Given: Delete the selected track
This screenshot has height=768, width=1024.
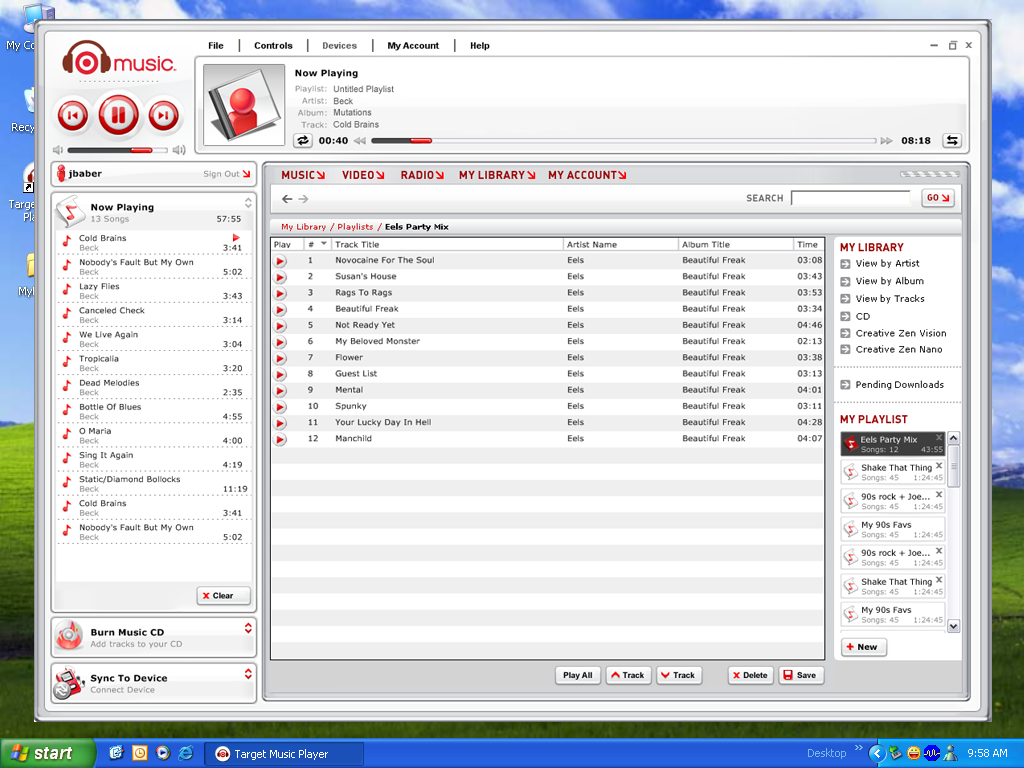Looking at the screenshot, I should [750, 675].
